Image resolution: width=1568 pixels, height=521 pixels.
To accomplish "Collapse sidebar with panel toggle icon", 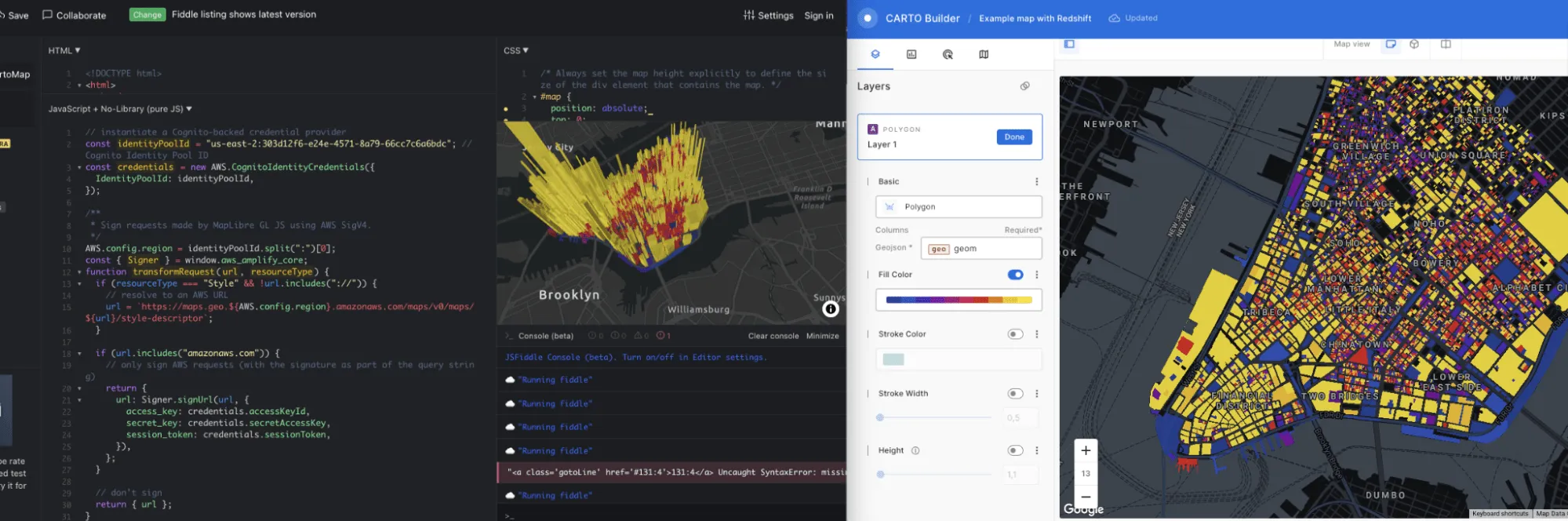I will click(1069, 44).
